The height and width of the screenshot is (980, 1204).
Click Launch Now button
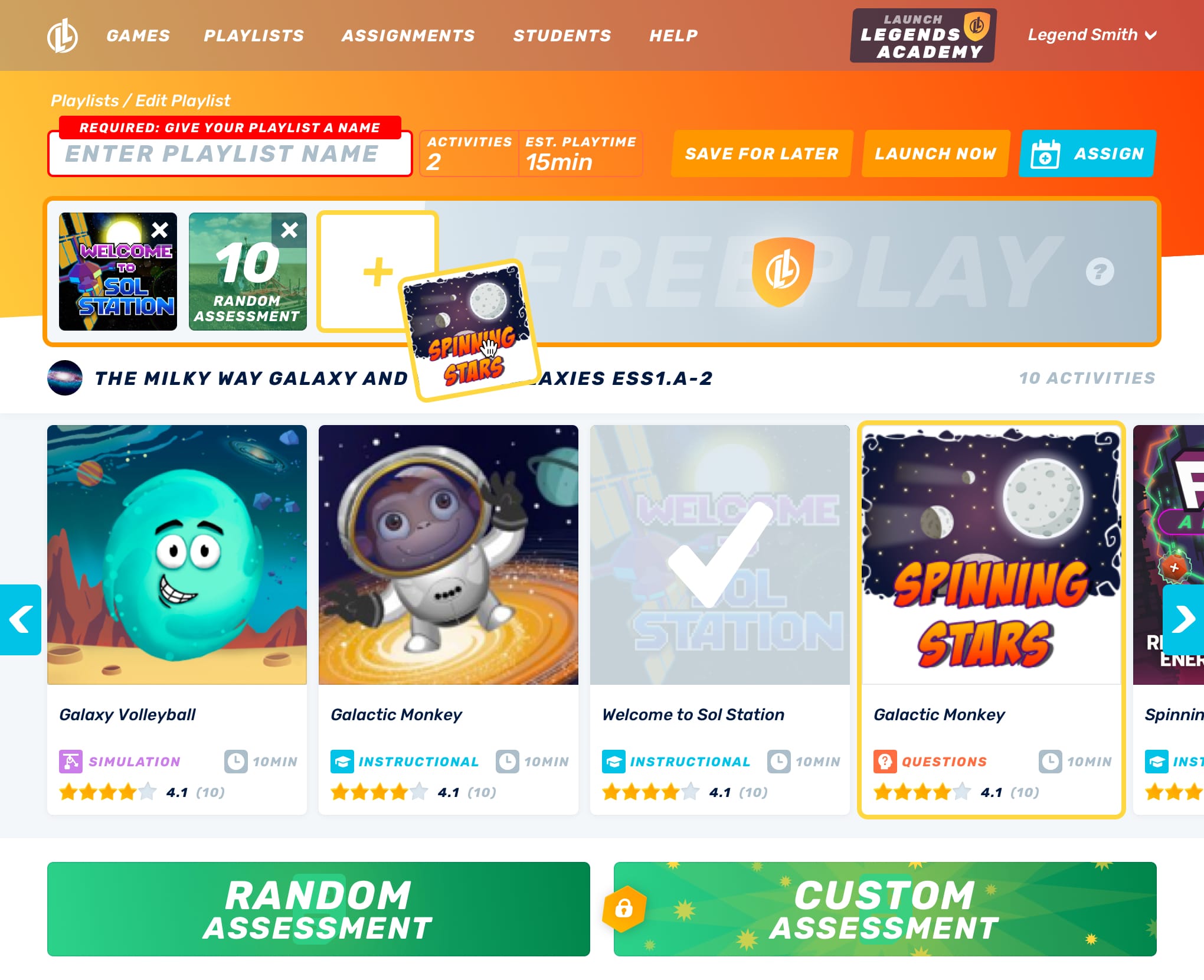(935, 153)
